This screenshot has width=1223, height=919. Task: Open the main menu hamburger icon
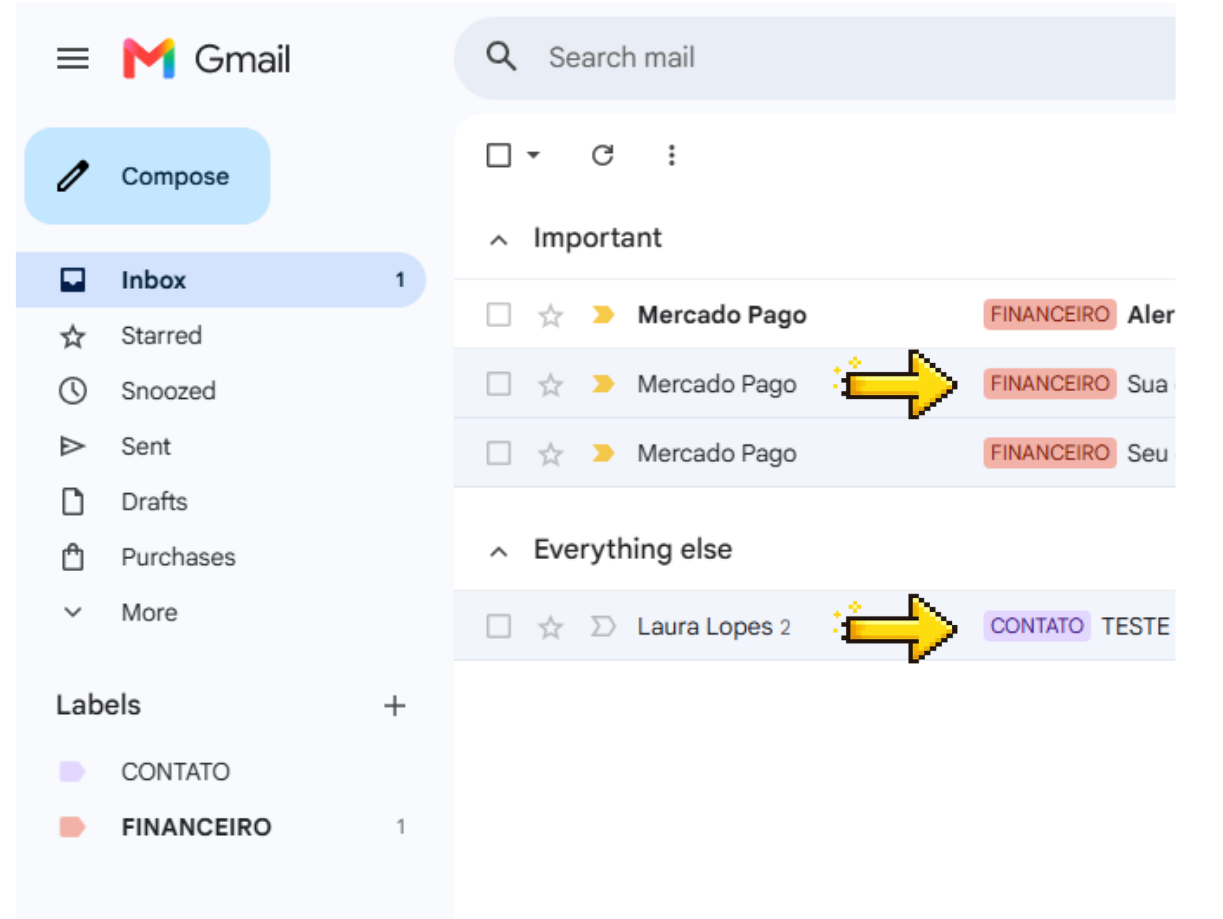click(73, 59)
